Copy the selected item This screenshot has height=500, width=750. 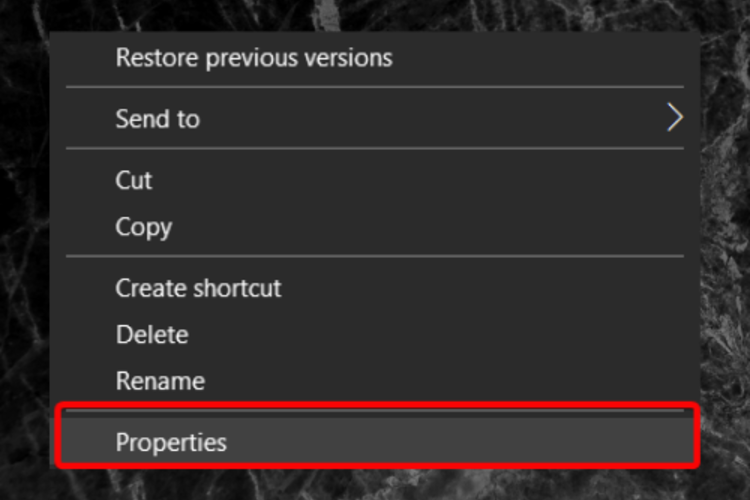[x=375, y=227]
